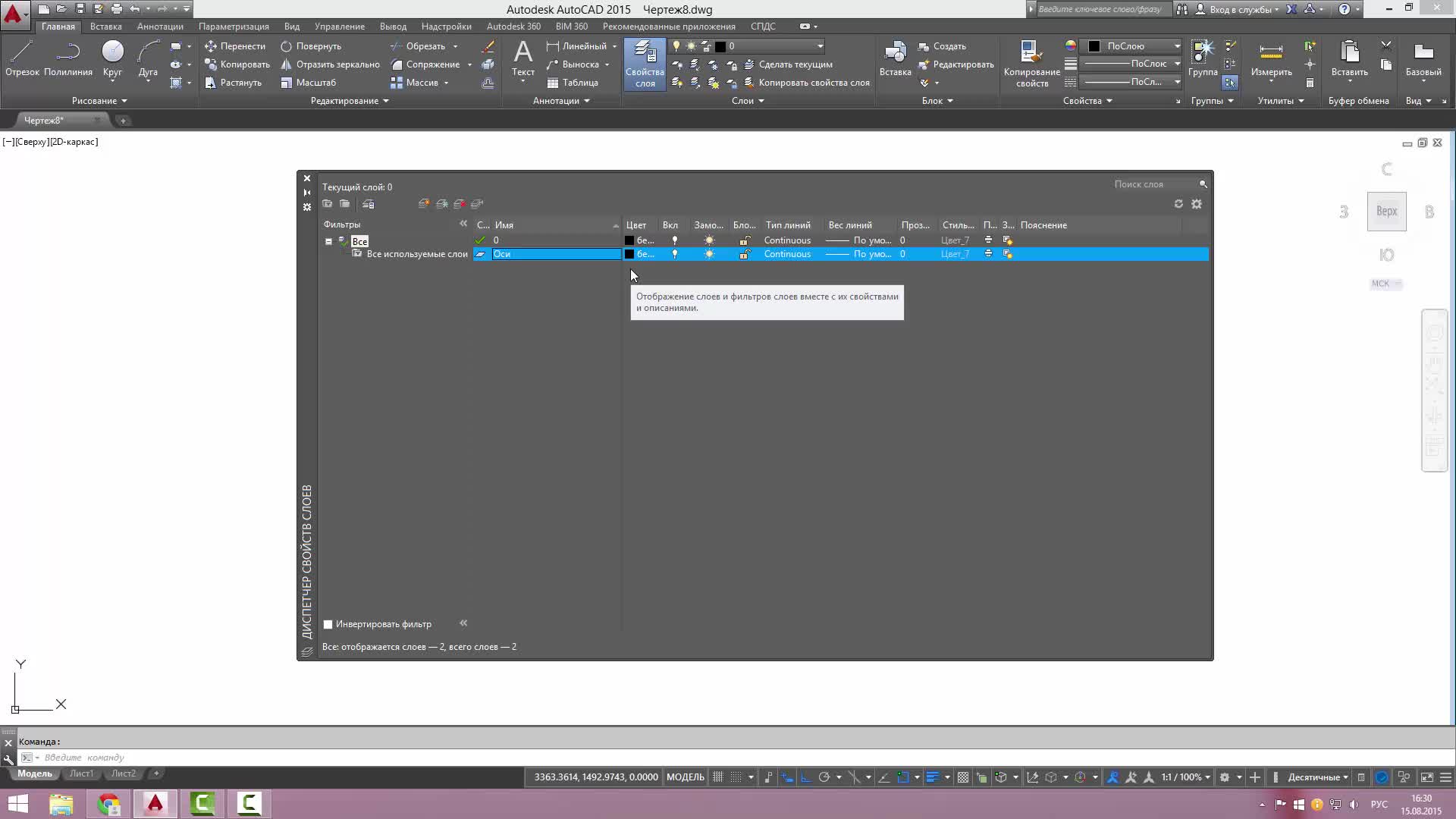Click Перенести (Move) button

tap(235, 46)
